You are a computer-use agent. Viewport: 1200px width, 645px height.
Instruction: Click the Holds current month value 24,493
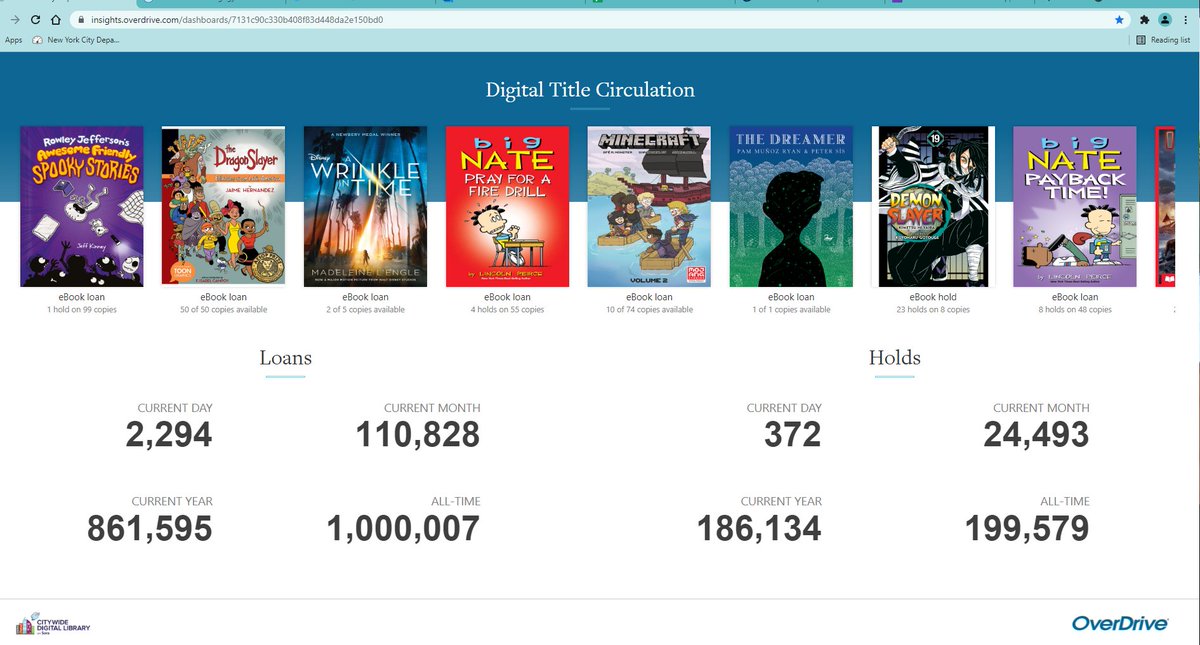[1036, 434]
